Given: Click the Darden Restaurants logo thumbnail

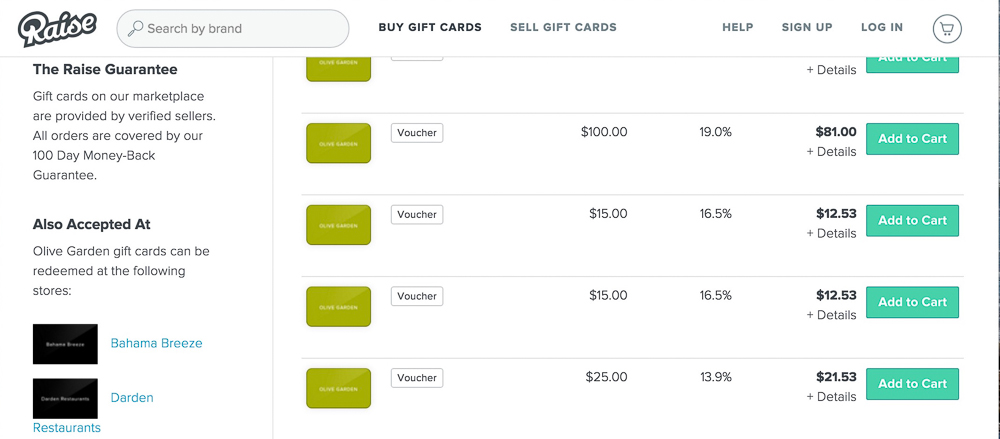Looking at the screenshot, I should (65, 398).
